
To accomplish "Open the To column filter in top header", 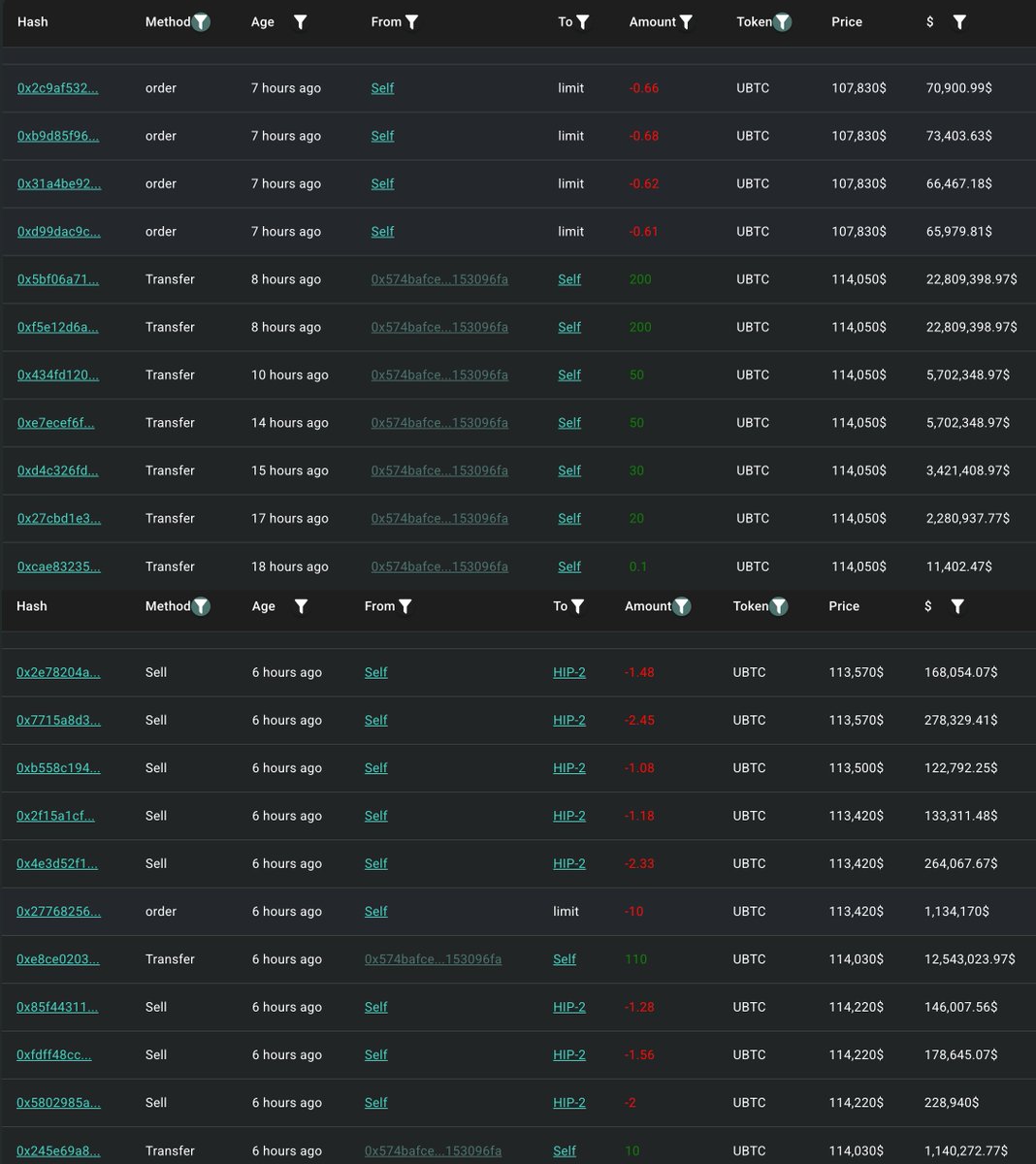I will pos(582,21).
